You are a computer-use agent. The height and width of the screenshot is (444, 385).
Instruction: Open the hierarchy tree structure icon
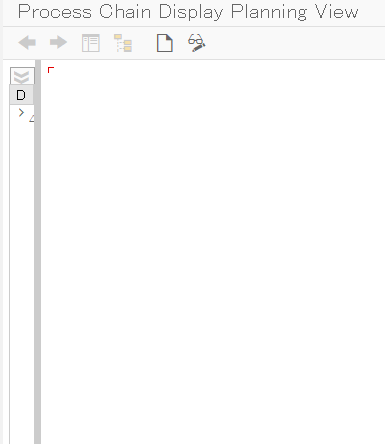pos(123,43)
